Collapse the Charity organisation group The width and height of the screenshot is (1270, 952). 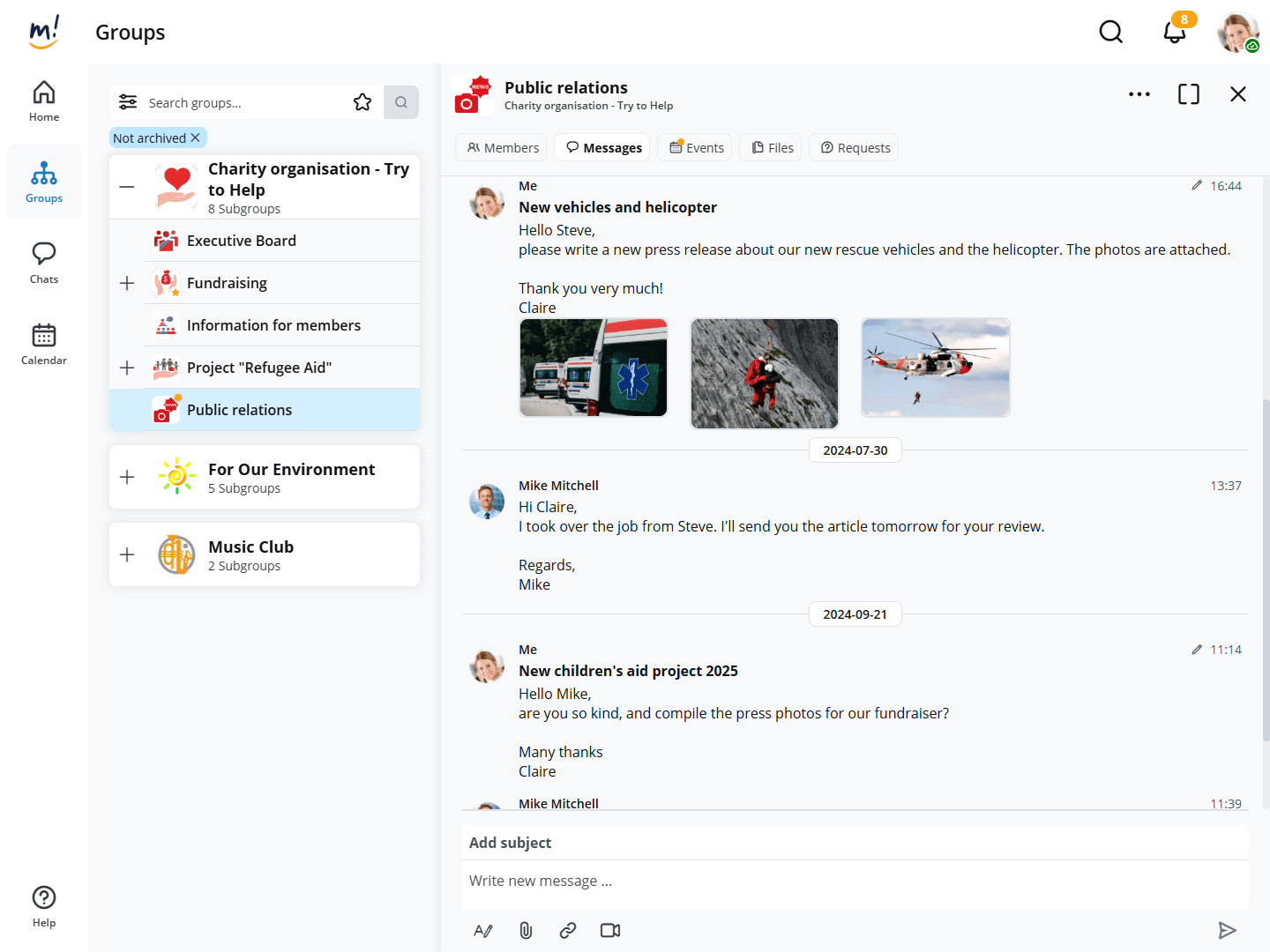coord(127,187)
